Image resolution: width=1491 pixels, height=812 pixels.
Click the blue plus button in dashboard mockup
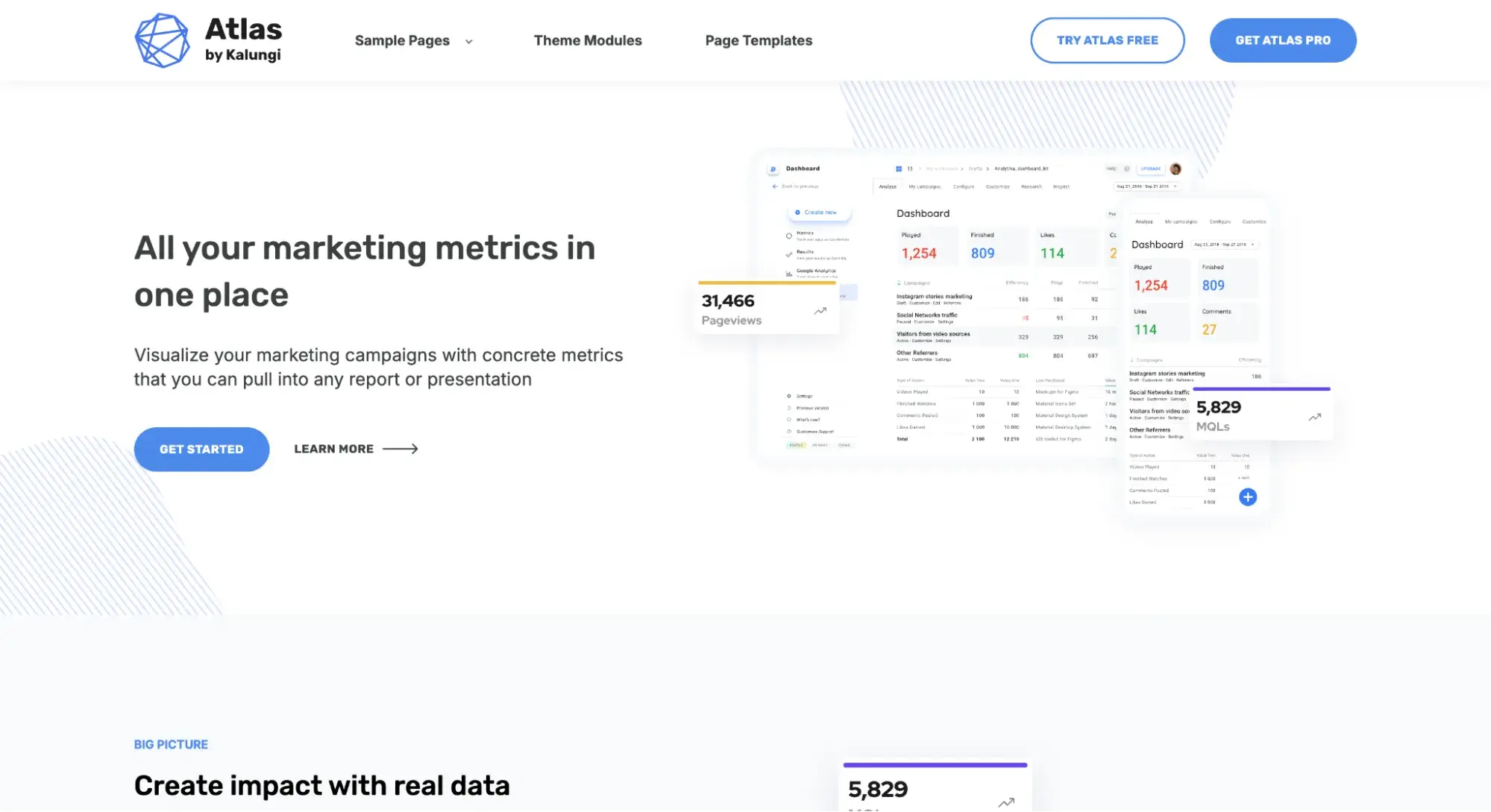(x=1247, y=497)
